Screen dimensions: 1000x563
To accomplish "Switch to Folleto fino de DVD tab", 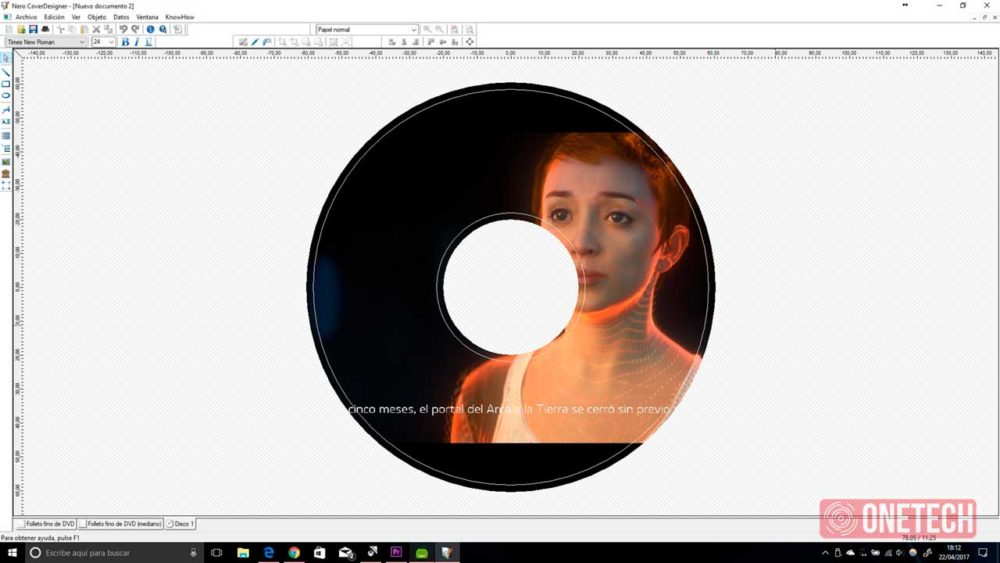I will 45,524.
